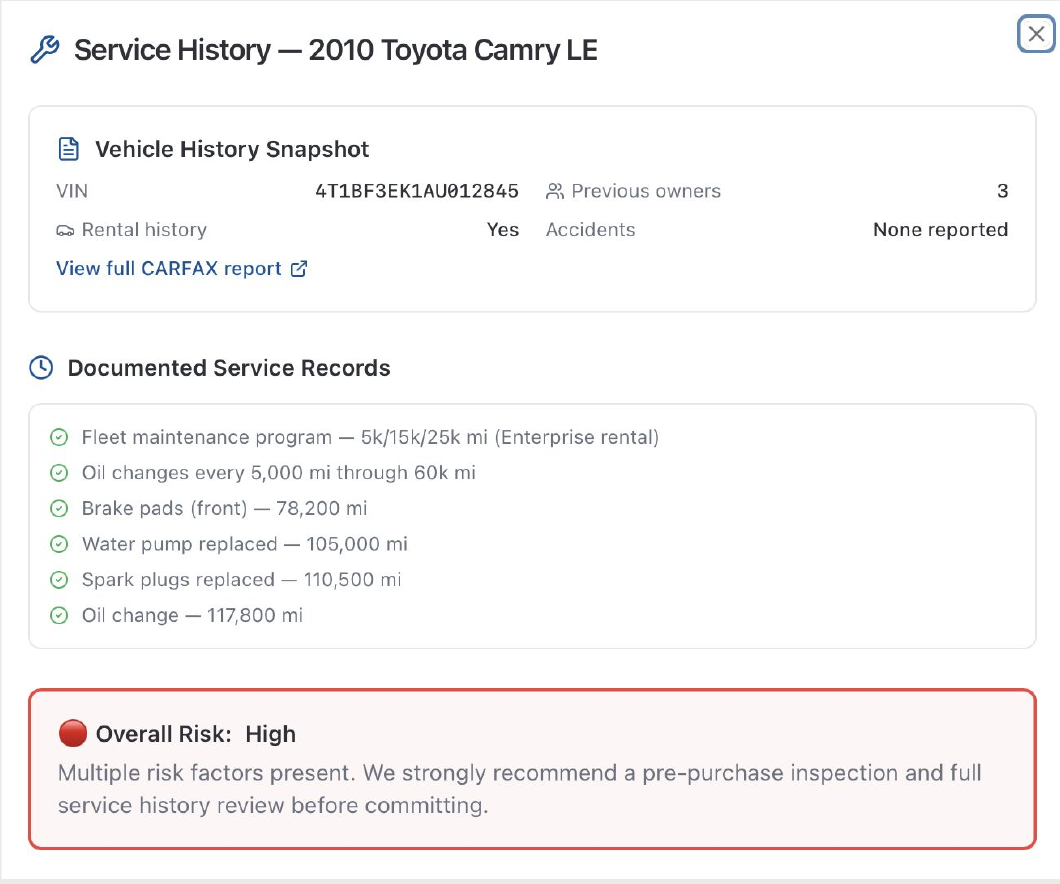The width and height of the screenshot is (1060, 884).
Task: Click the wrench icon beside Service History
Action: point(45,50)
